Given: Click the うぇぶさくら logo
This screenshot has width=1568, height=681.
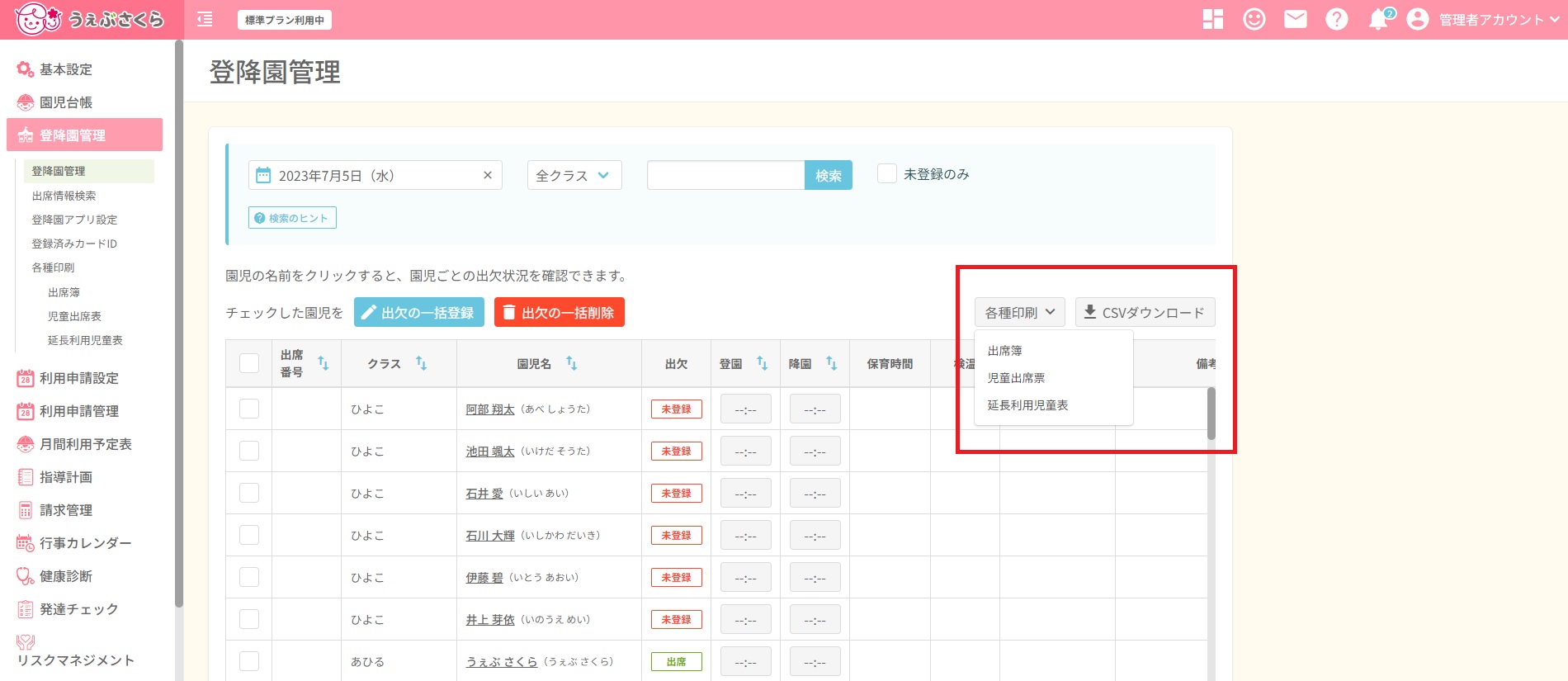Looking at the screenshot, I should tap(89, 19).
